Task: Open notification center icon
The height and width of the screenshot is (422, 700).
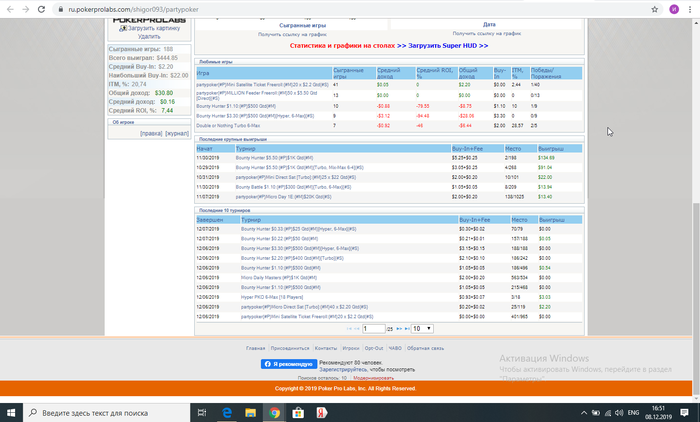Action: coord(684,413)
